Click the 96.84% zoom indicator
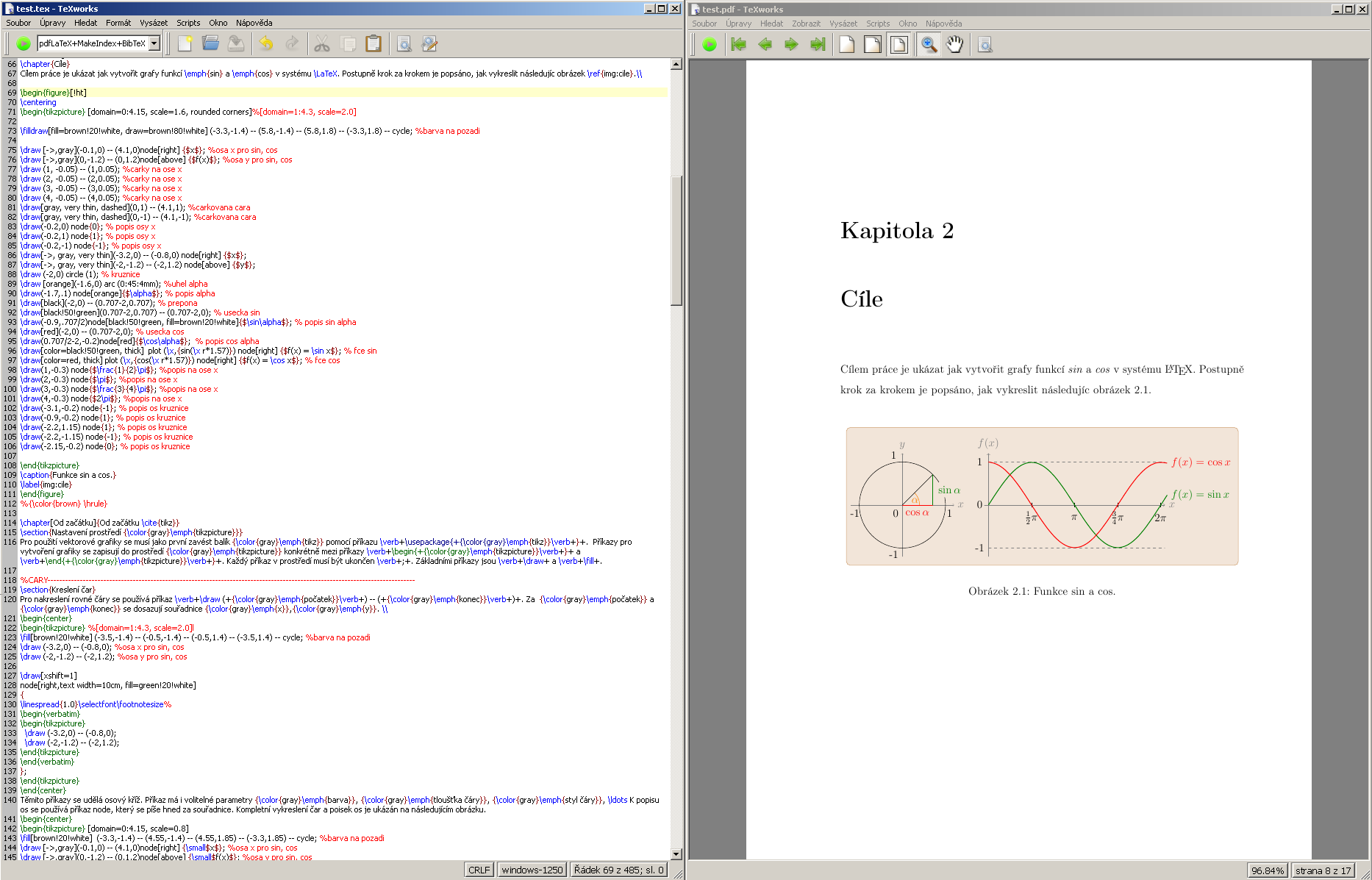 point(1267,871)
